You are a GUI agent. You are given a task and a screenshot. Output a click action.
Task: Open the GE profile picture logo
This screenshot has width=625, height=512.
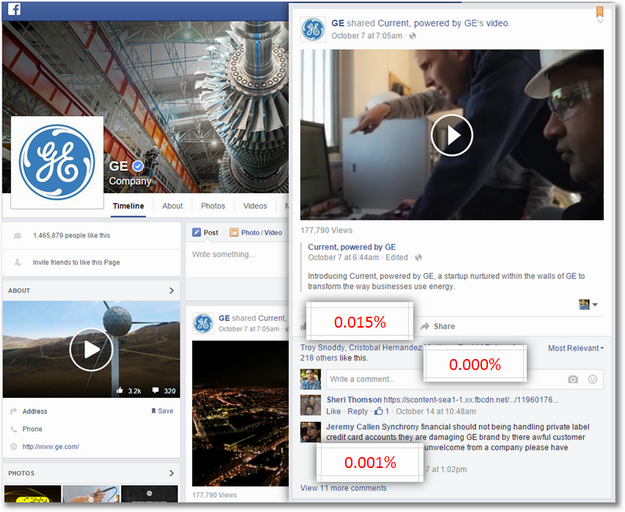tap(57, 162)
